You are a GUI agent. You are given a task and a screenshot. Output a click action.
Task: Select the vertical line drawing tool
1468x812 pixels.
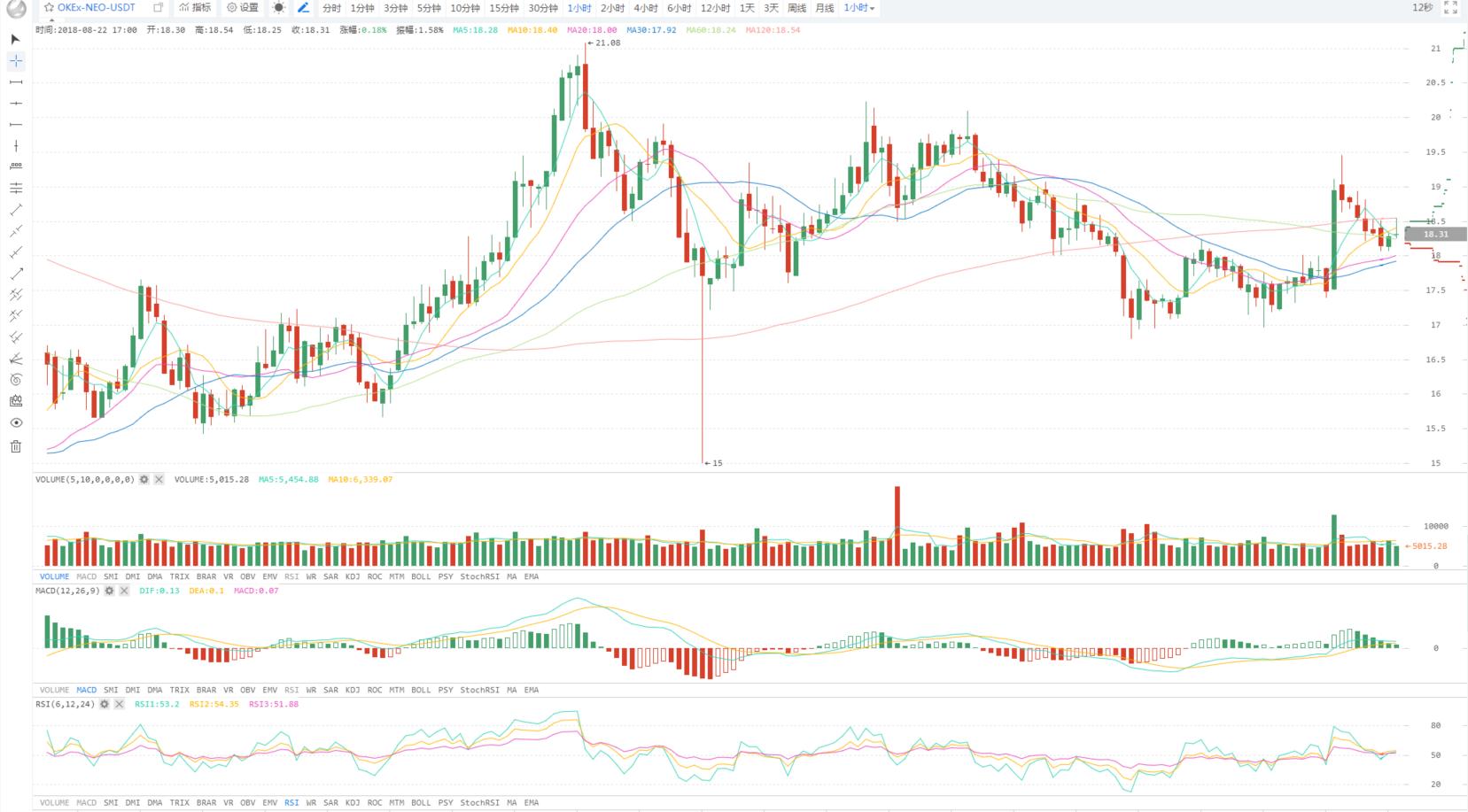(15, 145)
